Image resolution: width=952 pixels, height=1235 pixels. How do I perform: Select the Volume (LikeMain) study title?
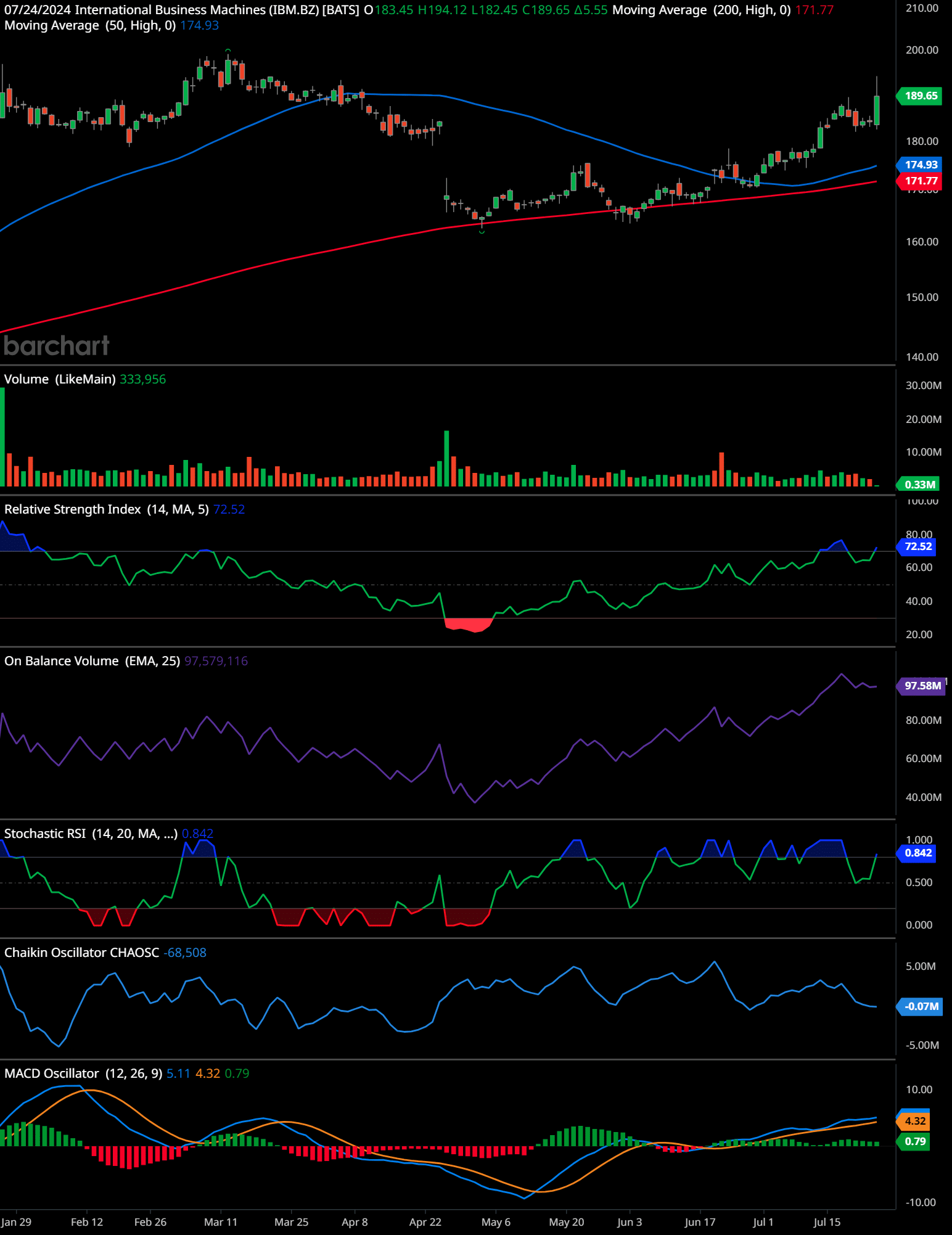point(60,379)
